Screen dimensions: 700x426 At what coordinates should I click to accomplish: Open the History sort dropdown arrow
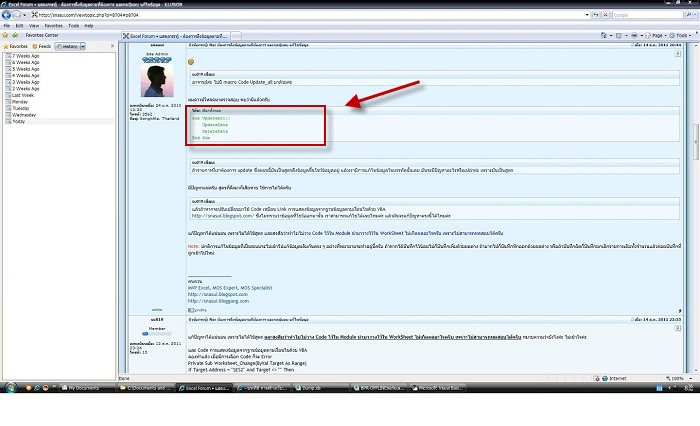(83, 46)
